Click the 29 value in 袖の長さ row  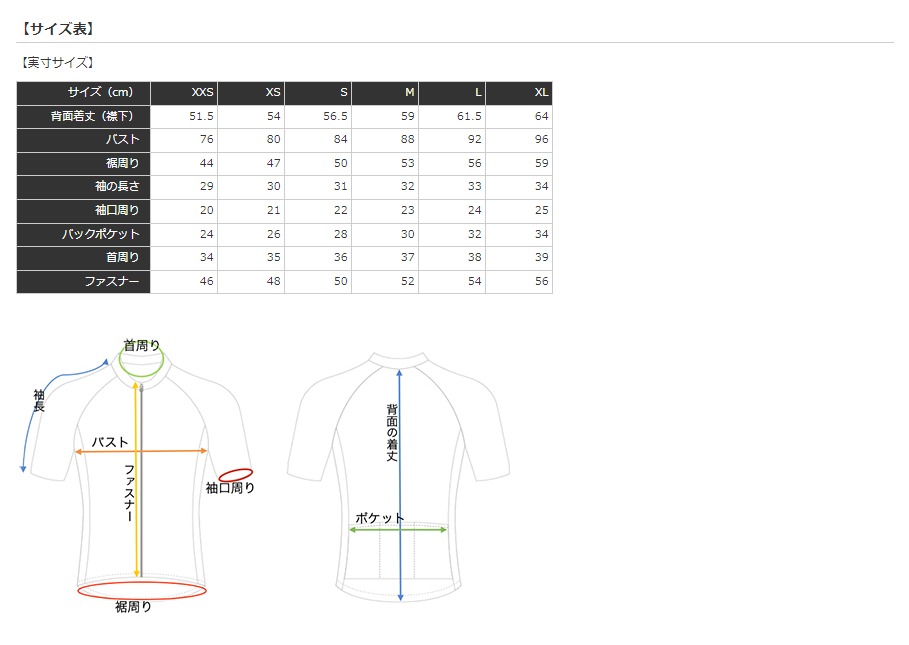point(206,187)
